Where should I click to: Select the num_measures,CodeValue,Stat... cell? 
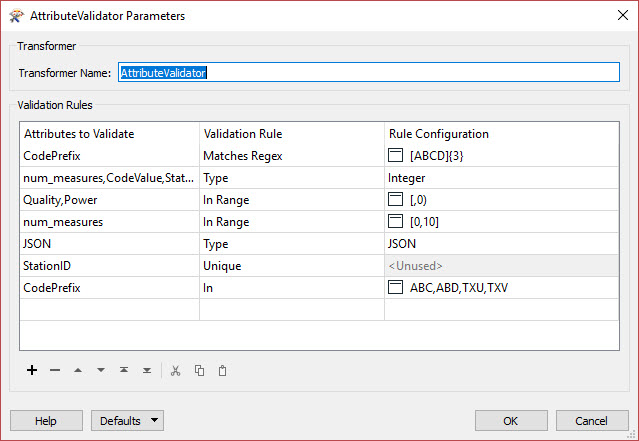click(109, 178)
